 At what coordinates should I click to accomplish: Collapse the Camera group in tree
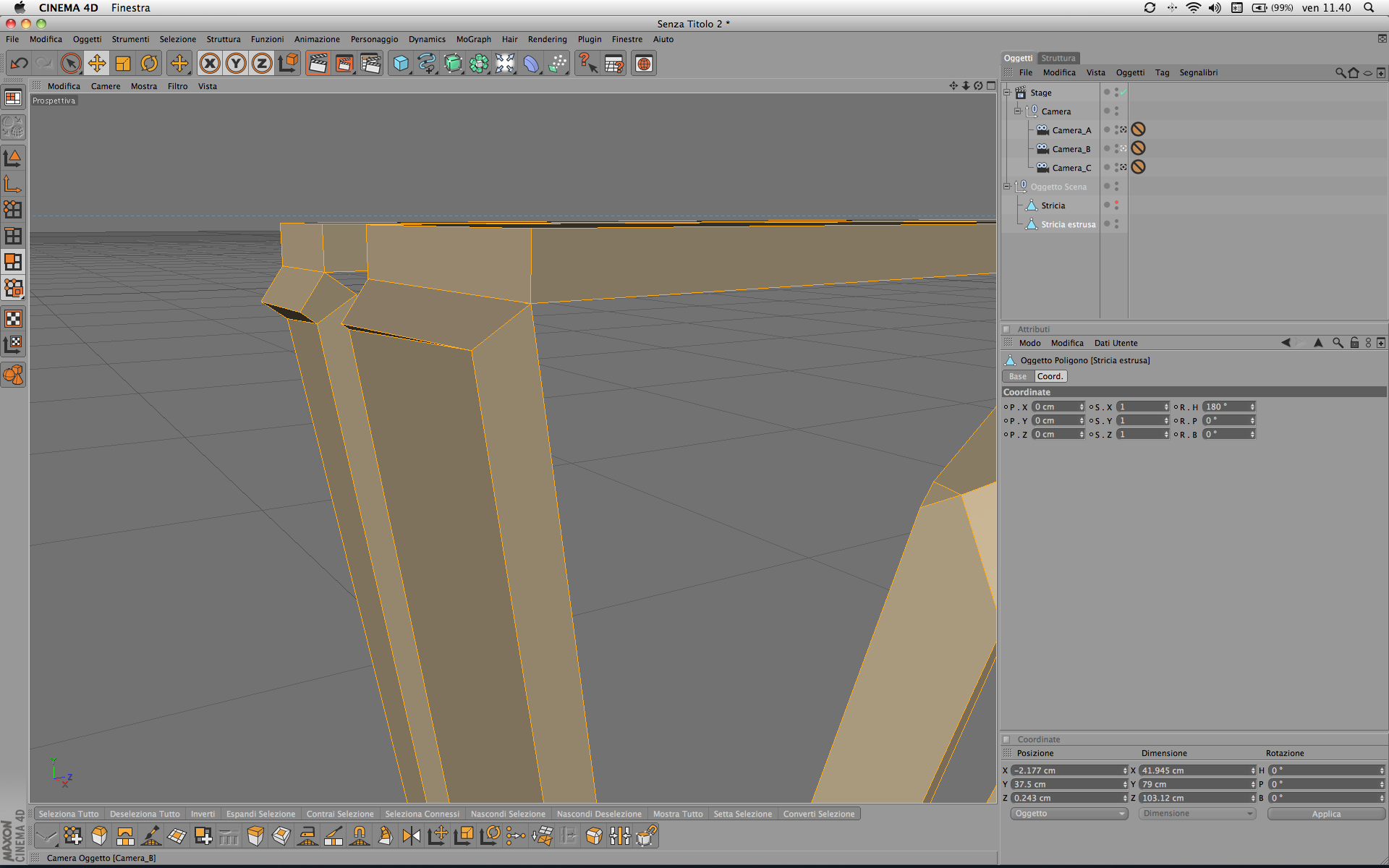1018,111
